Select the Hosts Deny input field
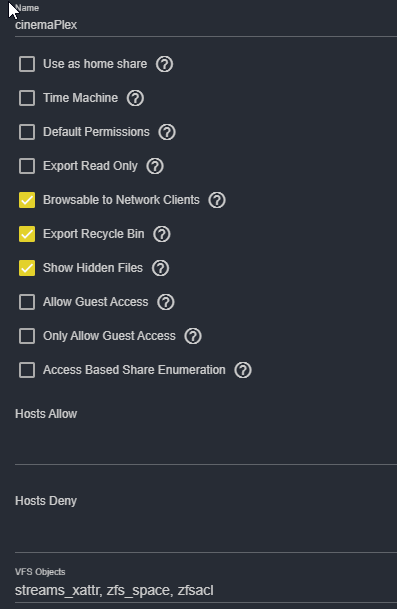 point(206,534)
